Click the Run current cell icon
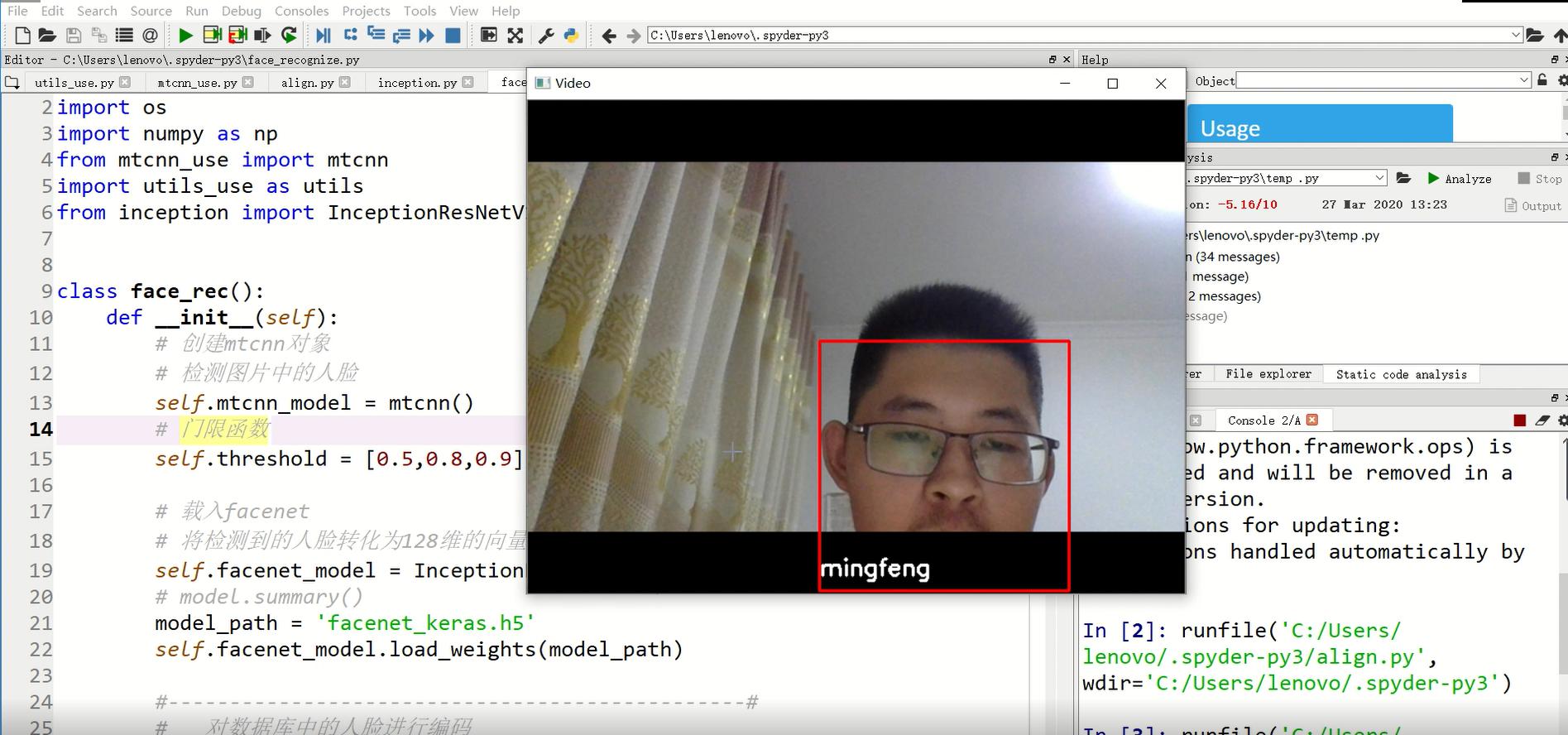Image resolution: width=1568 pixels, height=735 pixels. [212, 35]
